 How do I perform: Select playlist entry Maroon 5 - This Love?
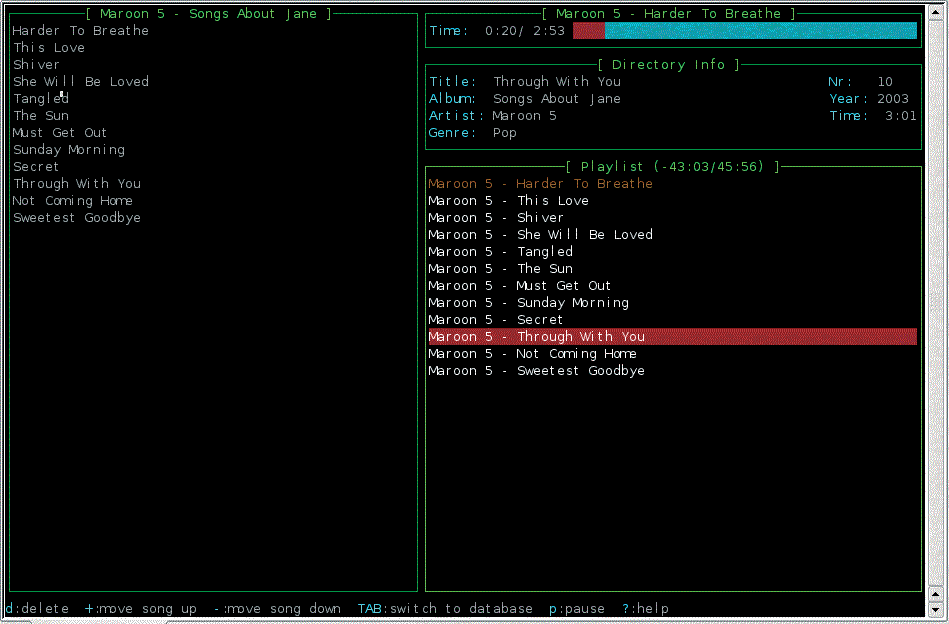508,200
